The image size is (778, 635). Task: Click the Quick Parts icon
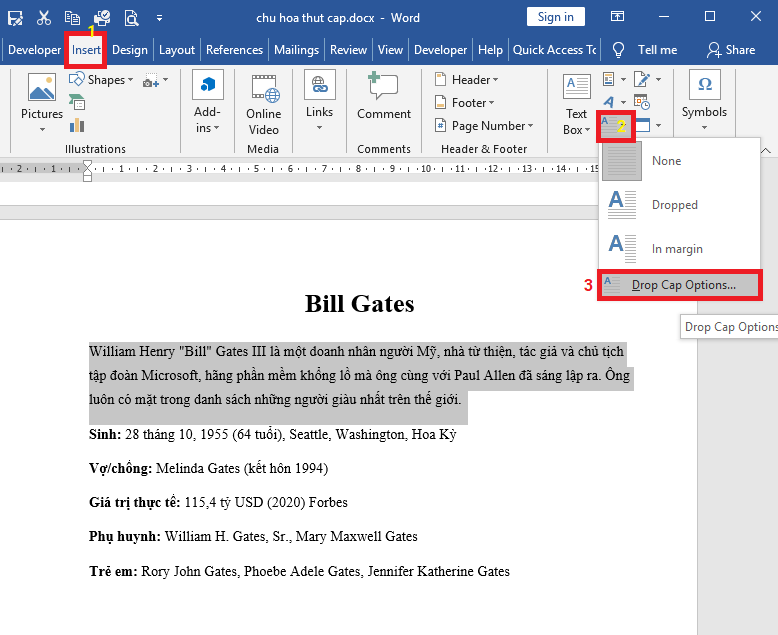[x=609, y=79]
